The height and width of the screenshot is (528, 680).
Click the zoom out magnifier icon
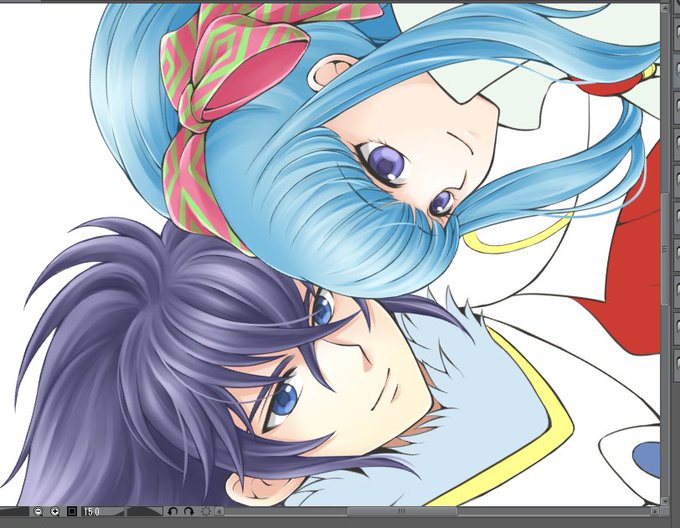(x=38, y=512)
